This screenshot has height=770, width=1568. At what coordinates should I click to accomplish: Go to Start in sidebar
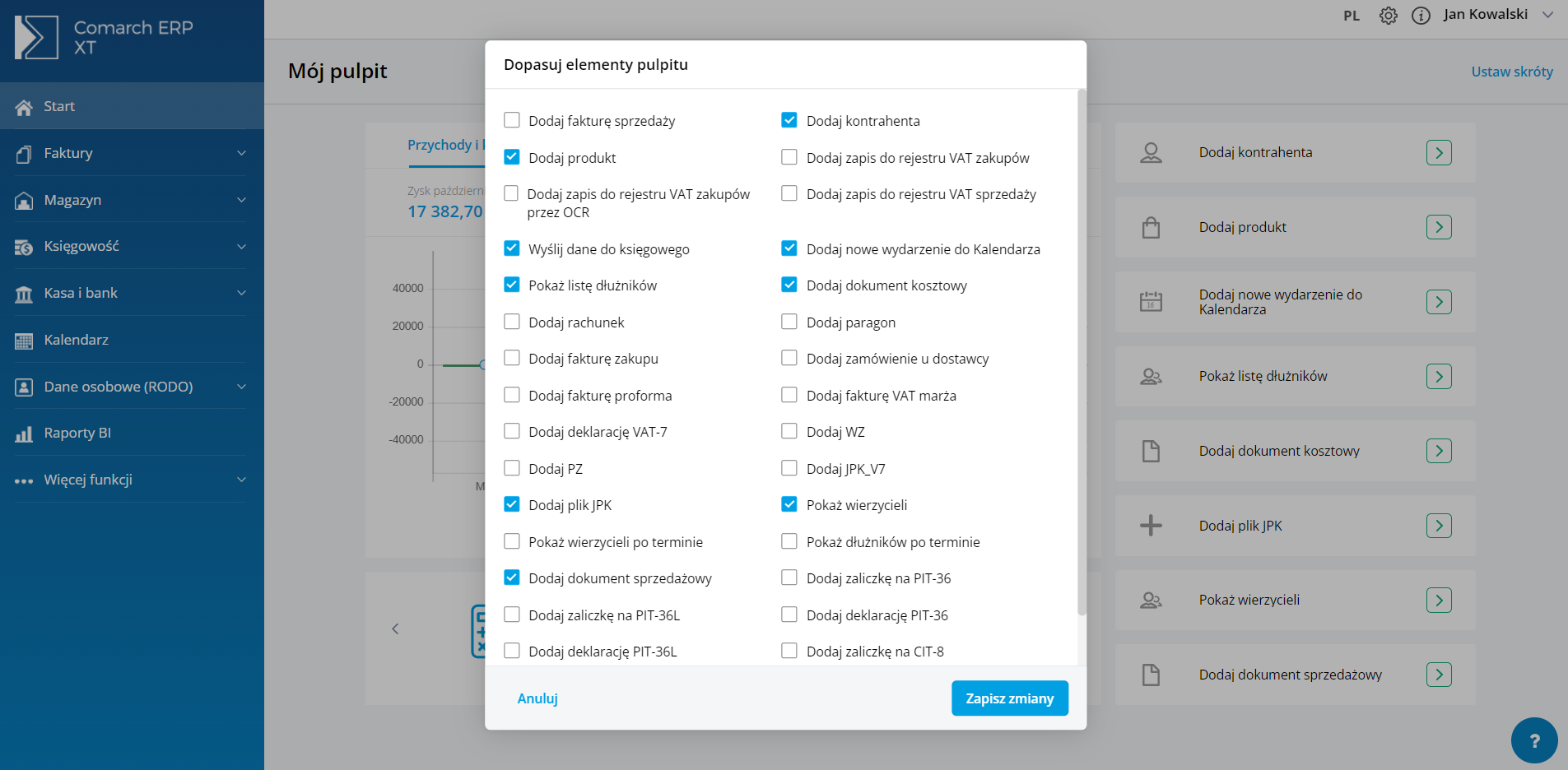coord(132,106)
